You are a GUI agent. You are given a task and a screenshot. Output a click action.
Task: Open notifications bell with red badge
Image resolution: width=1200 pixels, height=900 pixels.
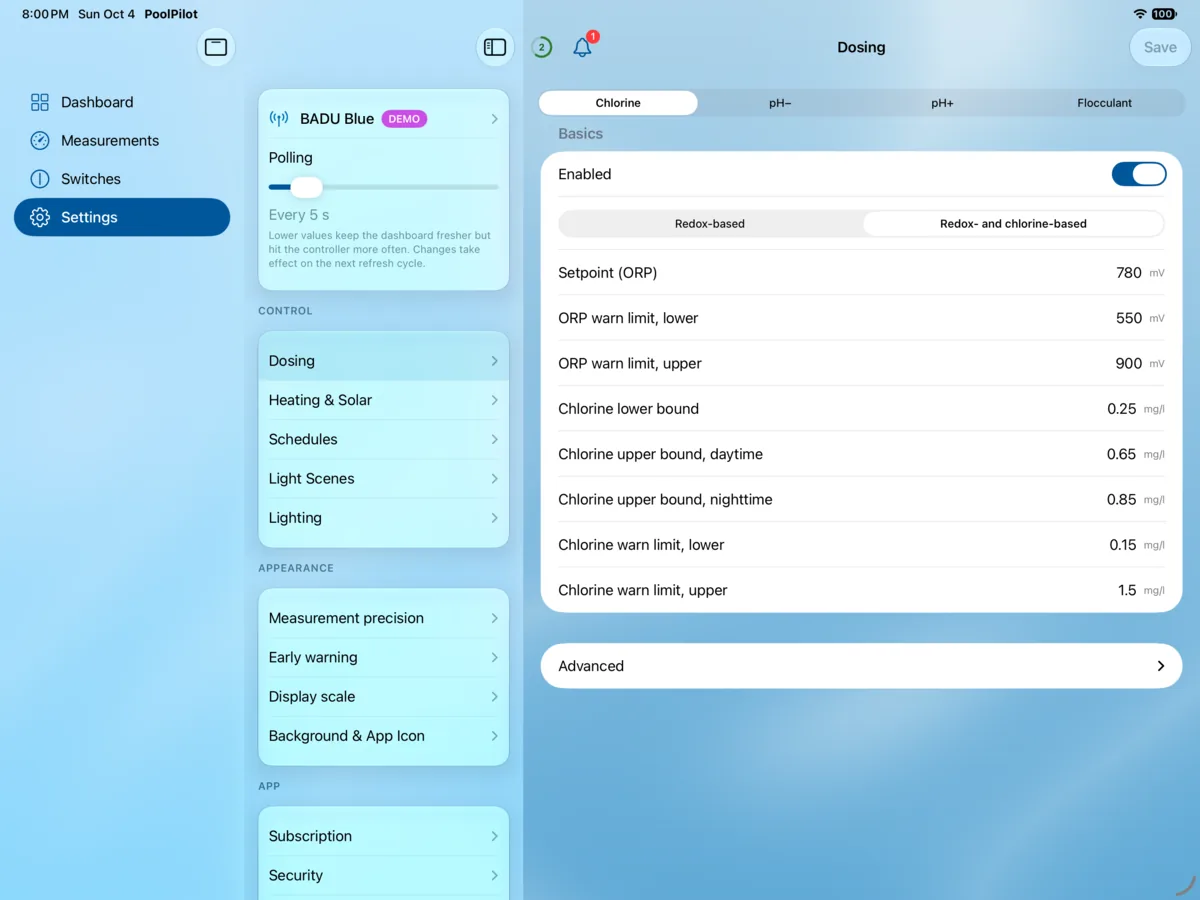[583, 46]
